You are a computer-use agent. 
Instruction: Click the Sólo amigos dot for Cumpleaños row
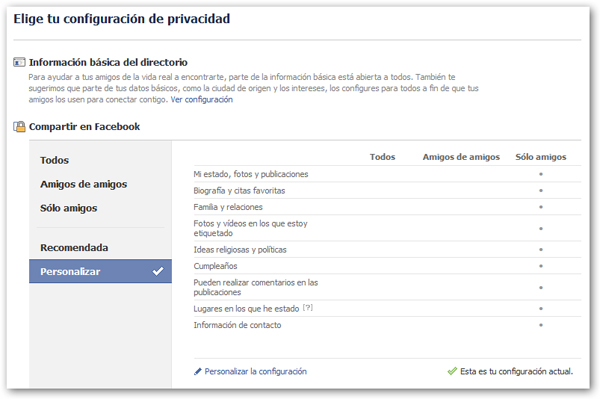coord(541,266)
